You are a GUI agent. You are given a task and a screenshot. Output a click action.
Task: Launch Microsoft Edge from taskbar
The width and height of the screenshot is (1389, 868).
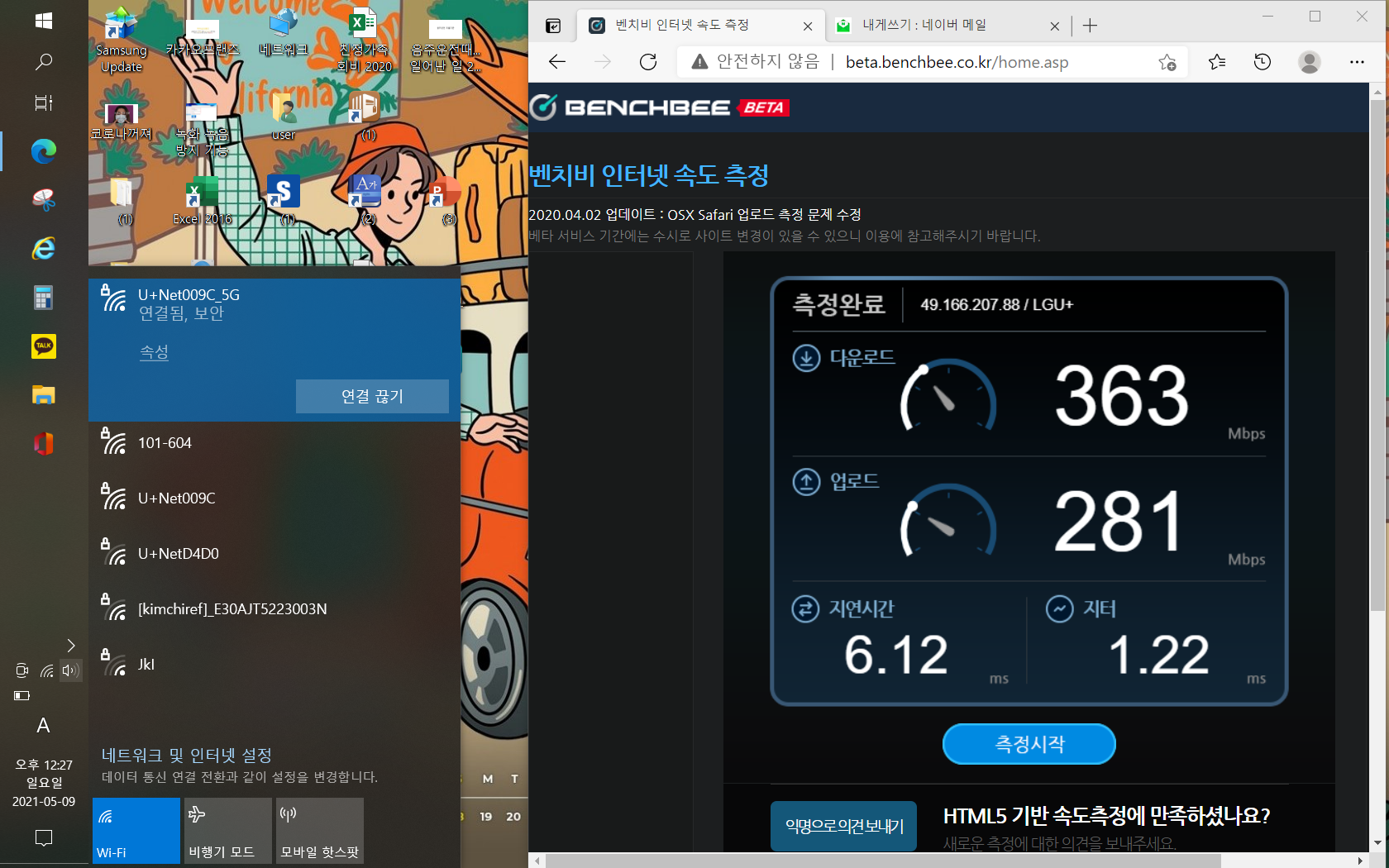point(44,150)
